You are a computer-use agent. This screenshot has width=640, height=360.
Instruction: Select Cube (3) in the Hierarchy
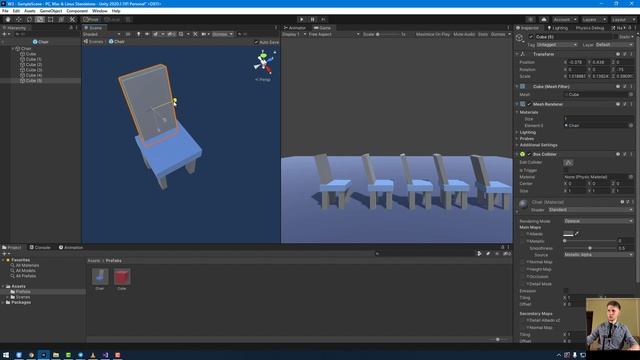(x=33, y=70)
